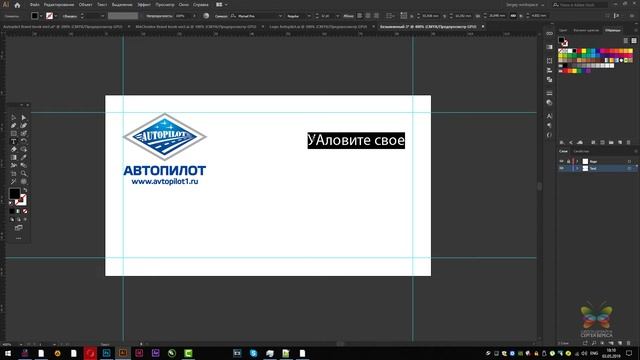Click the swap fill and stroke arrow
Image resolution: width=640 pixels, height=360 pixels.
click(x=25, y=190)
